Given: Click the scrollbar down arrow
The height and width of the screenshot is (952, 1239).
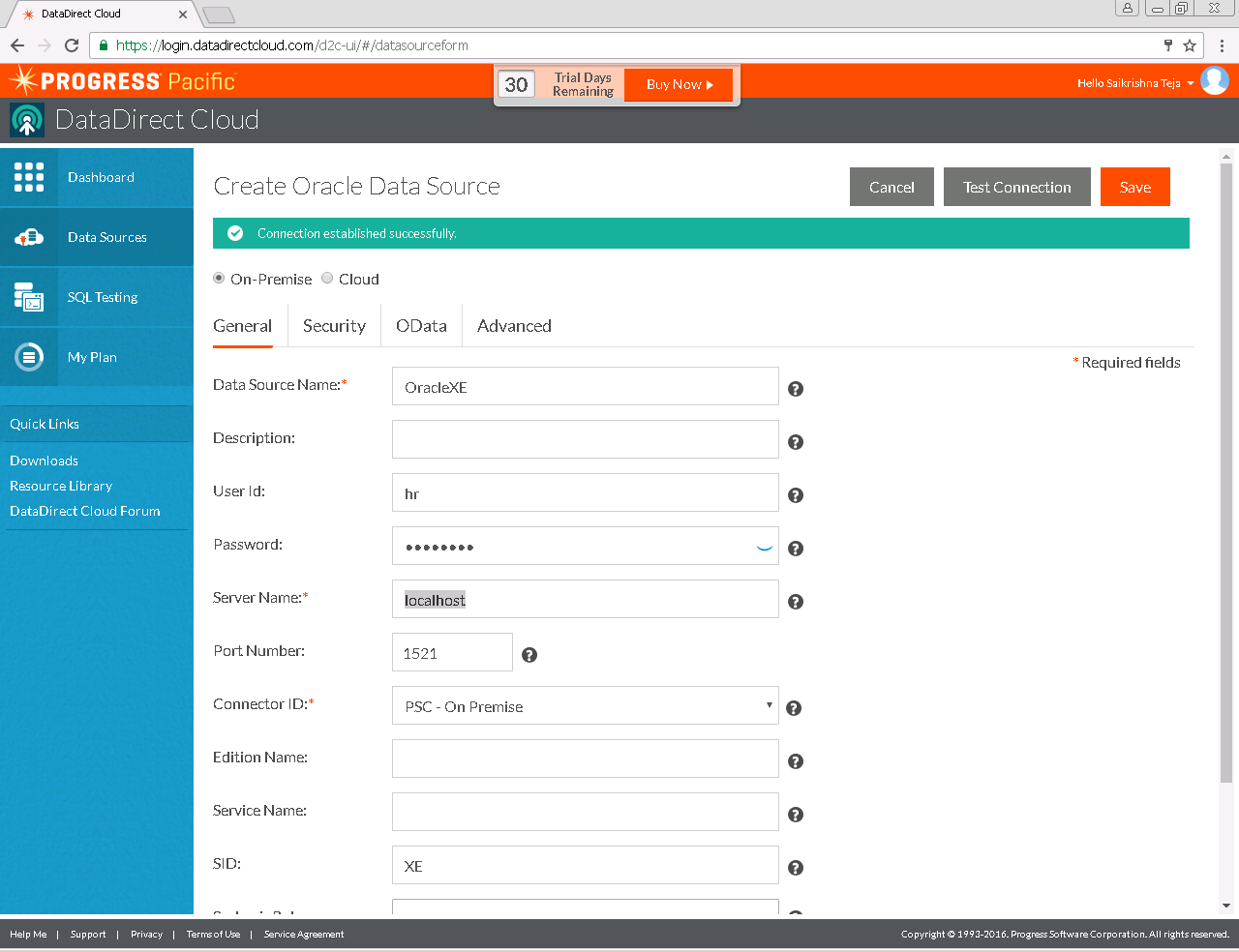Looking at the screenshot, I should [x=1226, y=907].
